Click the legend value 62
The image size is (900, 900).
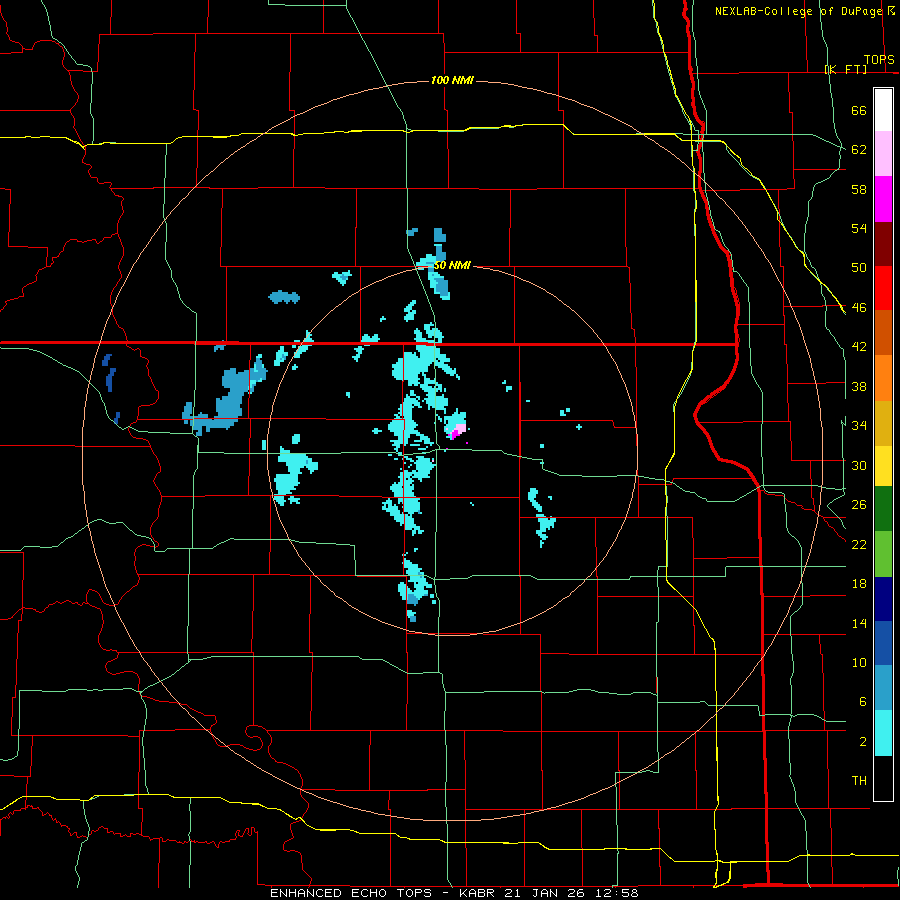pyautogui.click(x=859, y=150)
